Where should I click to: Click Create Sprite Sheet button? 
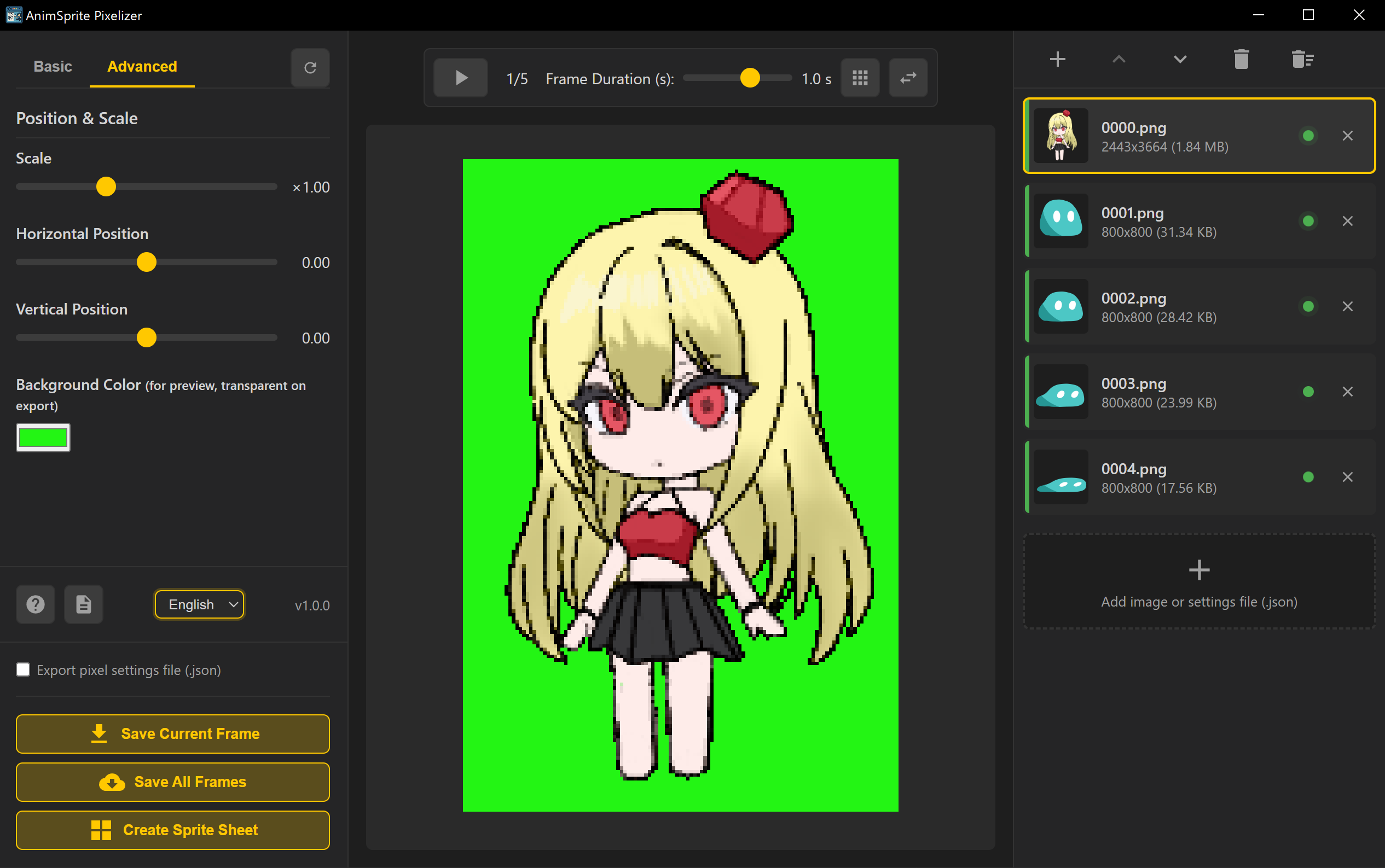pos(173,830)
